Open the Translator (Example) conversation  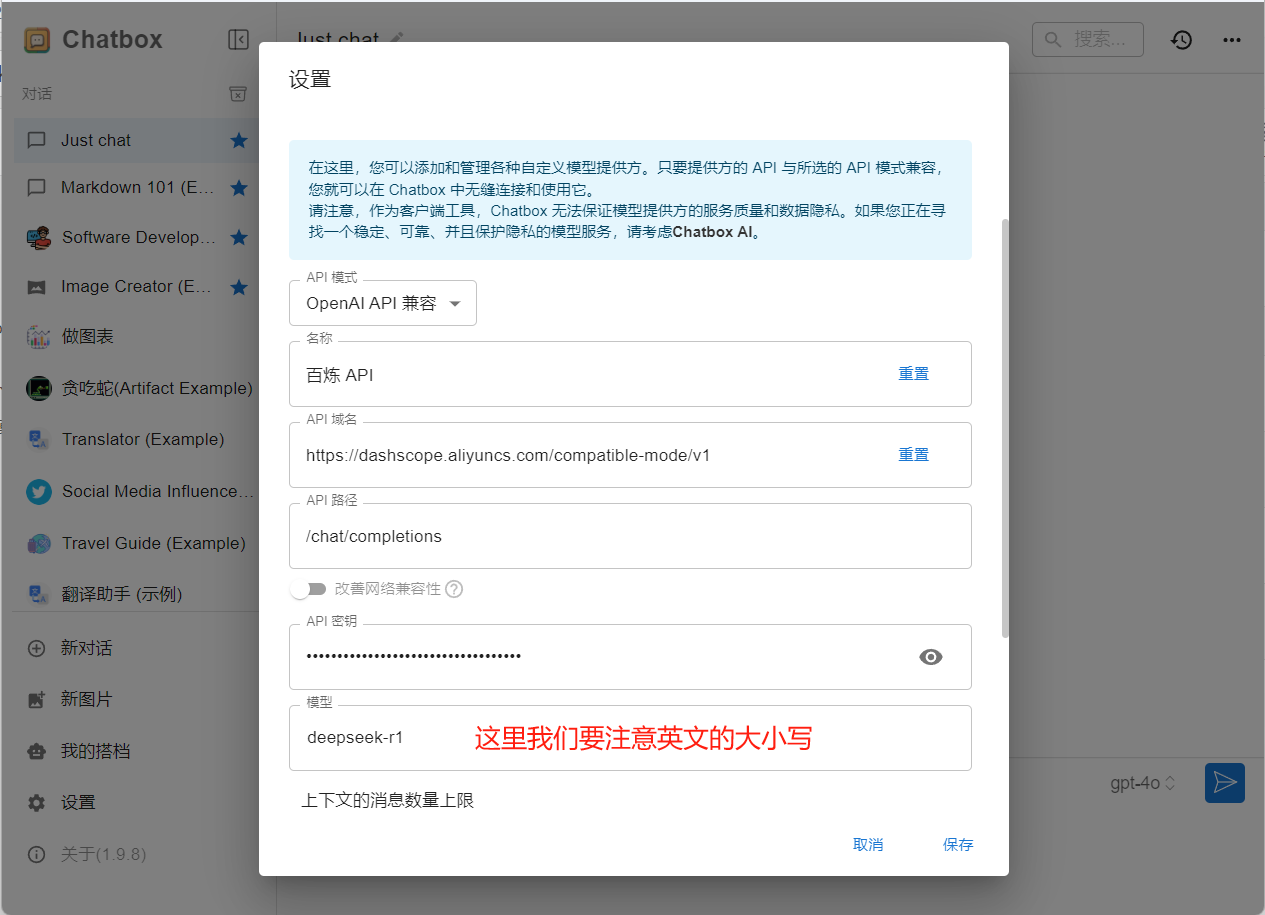[x=137, y=439]
